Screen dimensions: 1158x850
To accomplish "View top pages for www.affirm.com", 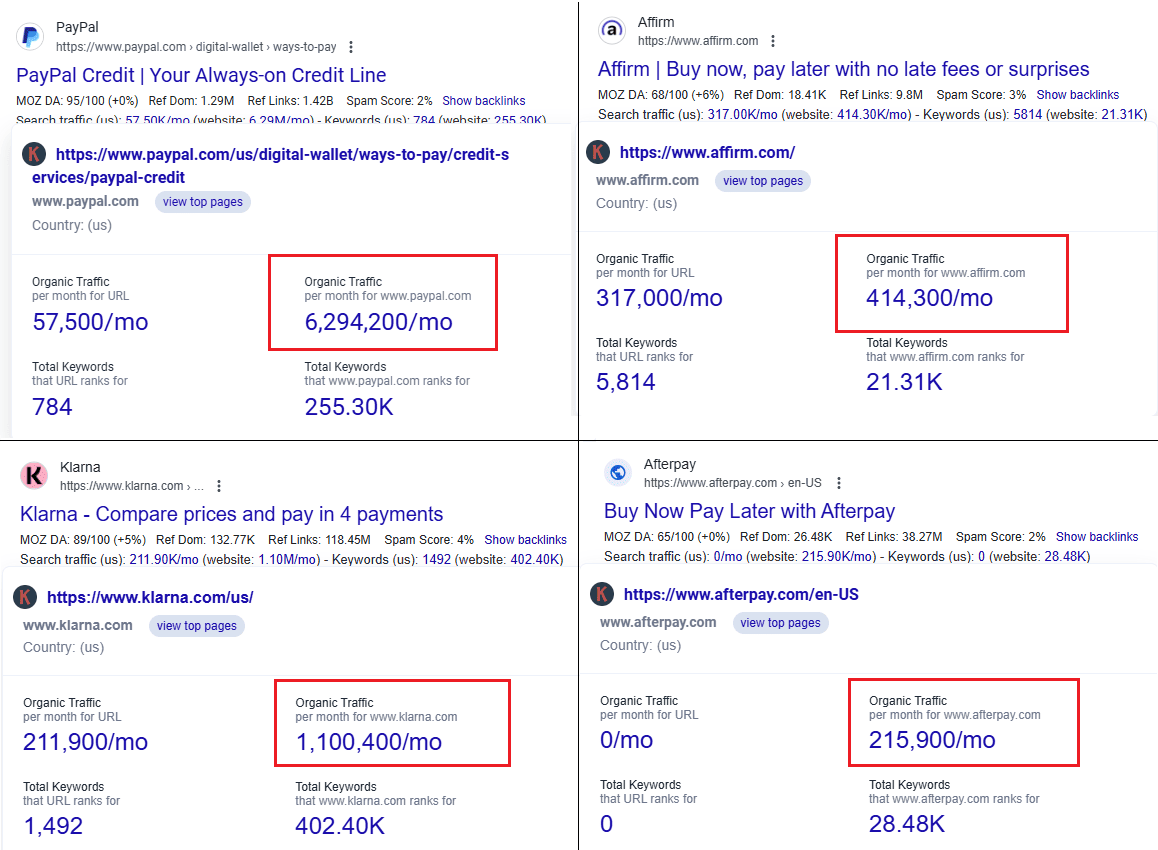I will pos(763,181).
